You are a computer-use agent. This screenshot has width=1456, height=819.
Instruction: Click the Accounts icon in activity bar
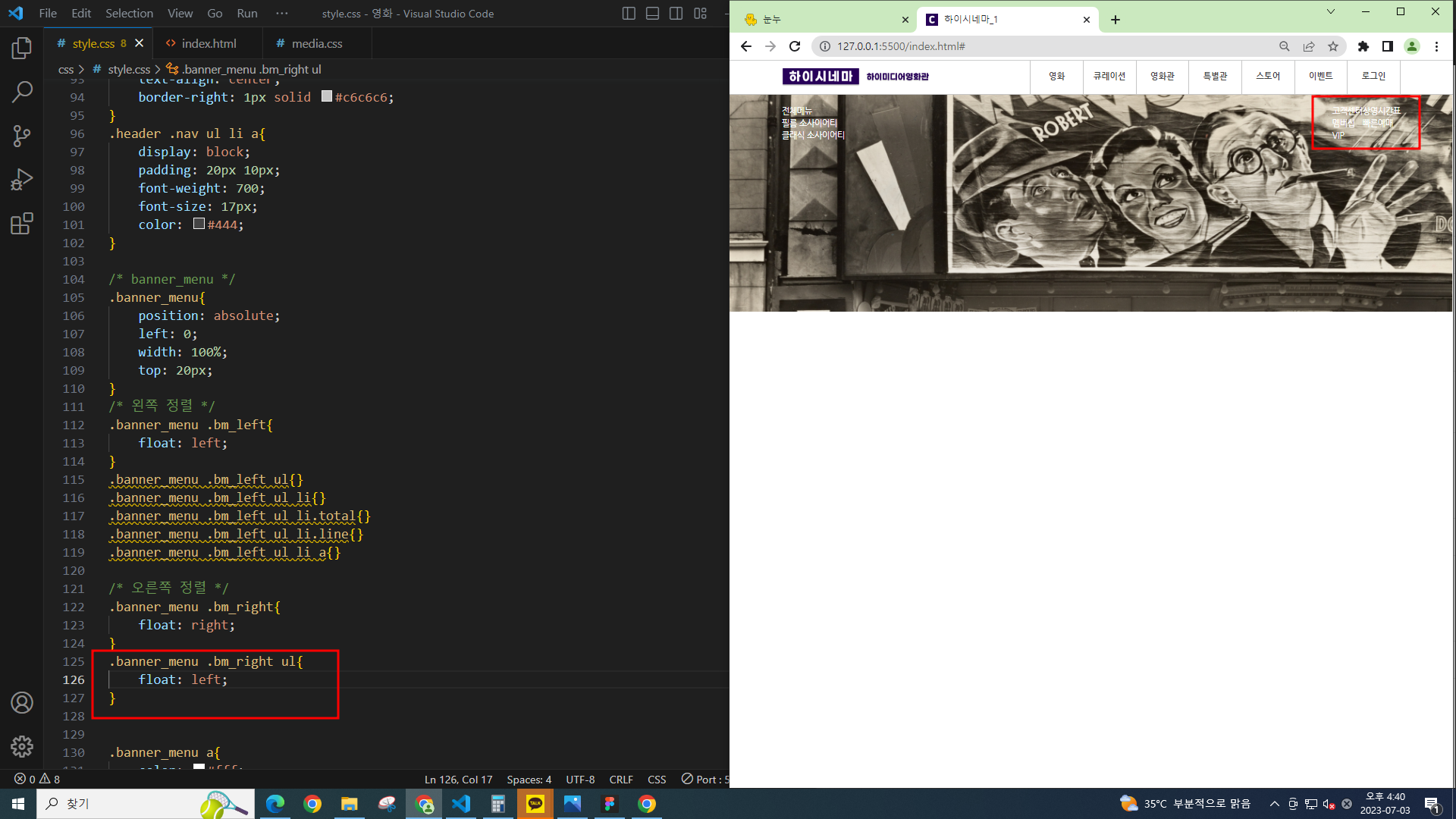tap(22, 703)
